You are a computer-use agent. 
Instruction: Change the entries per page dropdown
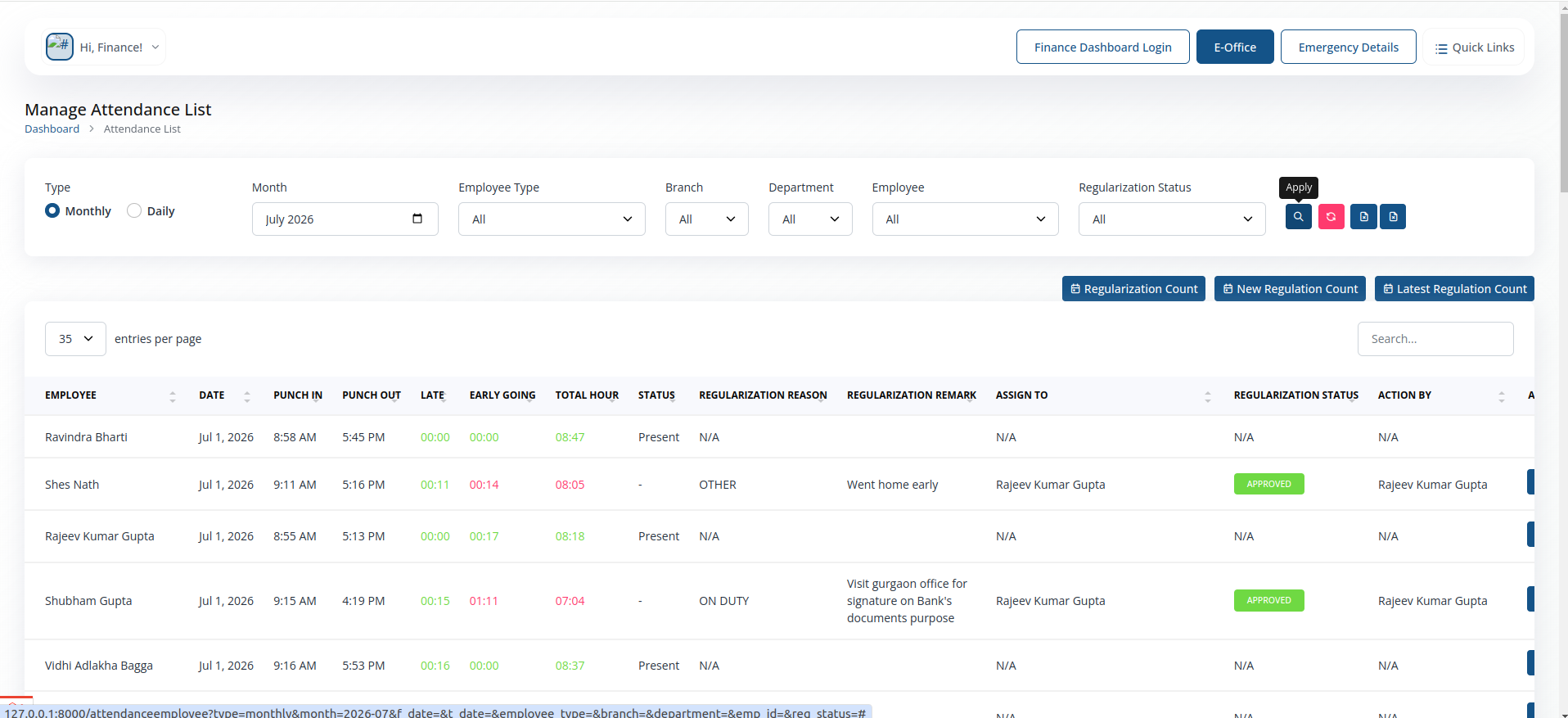[x=75, y=339]
